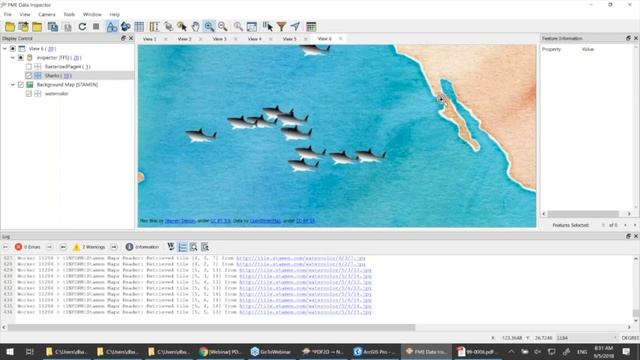The width and height of the screenshot is (640, 360).
Task: Toggle the Warnings filter in Log
Action: point(89,247)
